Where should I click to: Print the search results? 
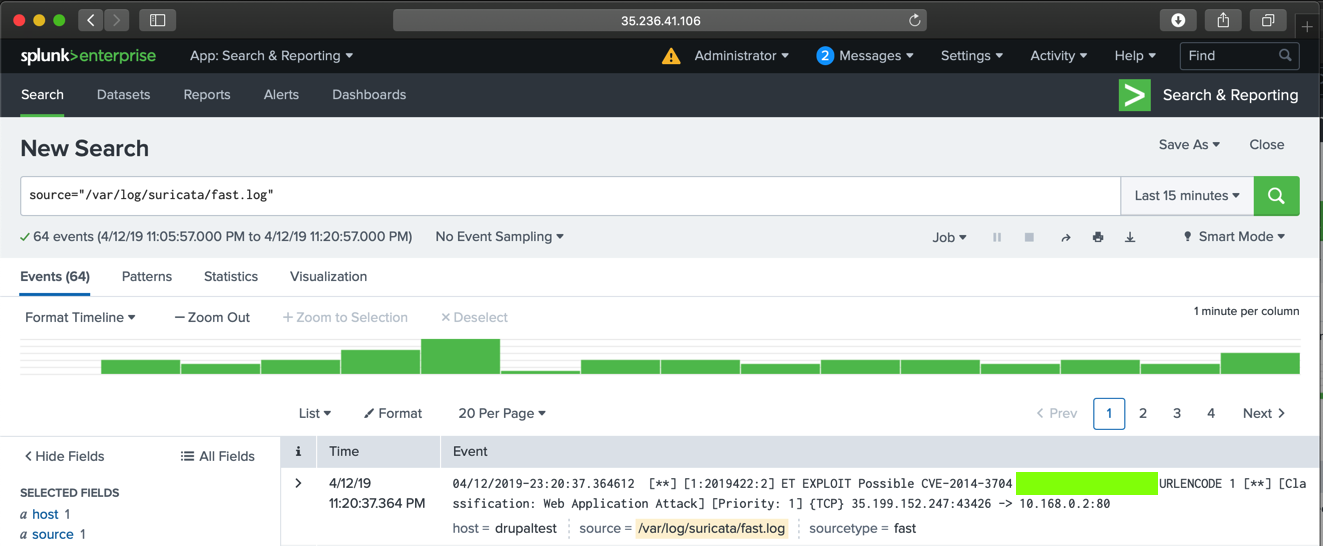pyautogui.click(x=1098, y=237)
